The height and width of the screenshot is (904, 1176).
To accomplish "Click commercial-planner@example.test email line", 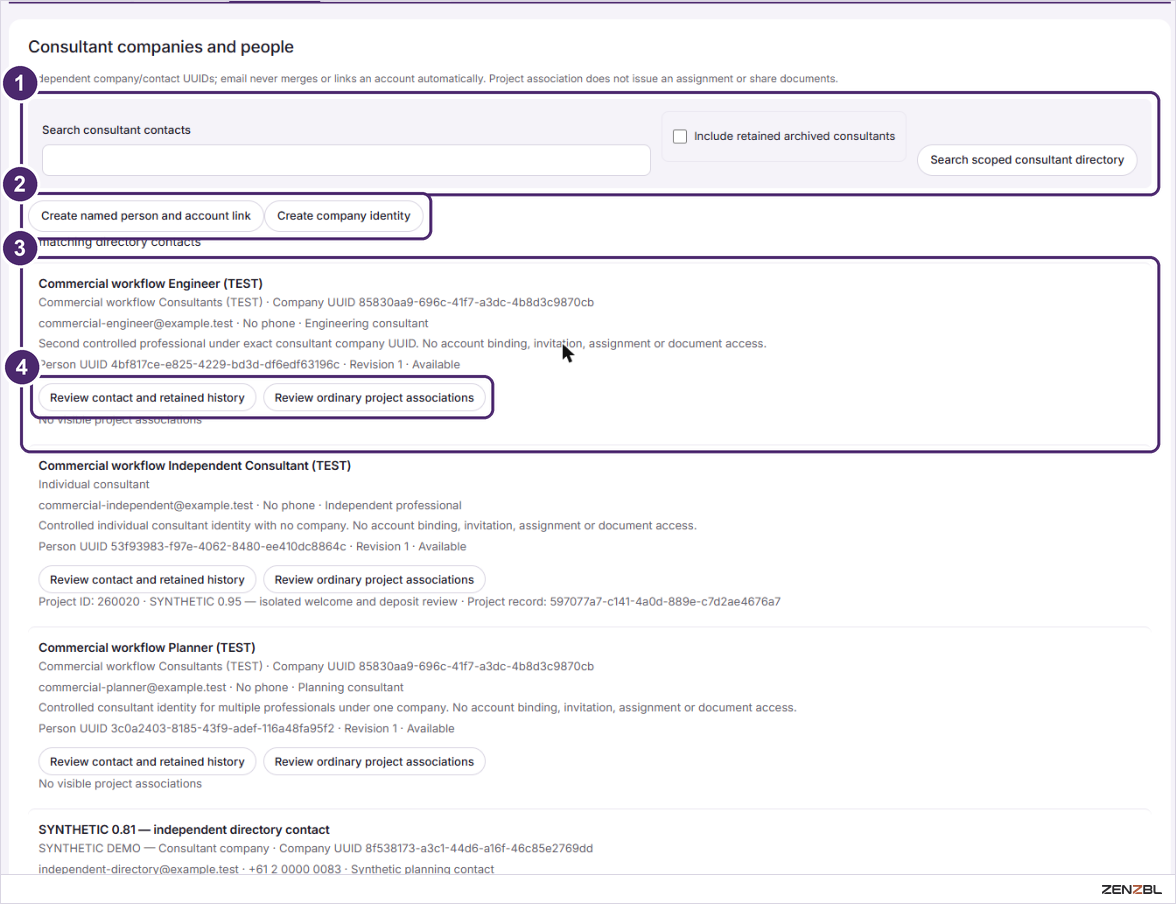I will click(220, 687).
